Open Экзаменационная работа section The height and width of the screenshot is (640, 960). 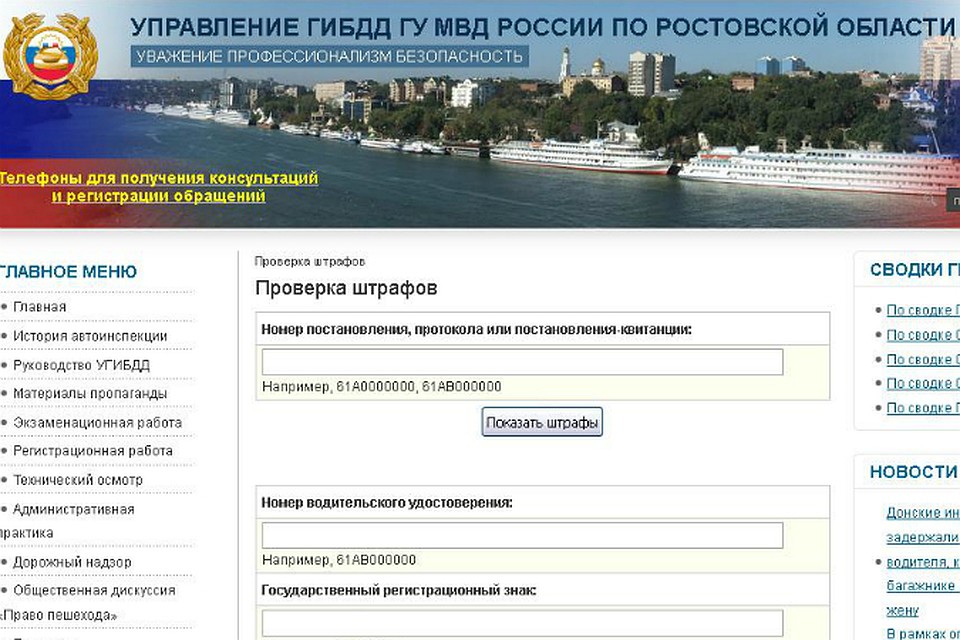[x=97, y=423]
